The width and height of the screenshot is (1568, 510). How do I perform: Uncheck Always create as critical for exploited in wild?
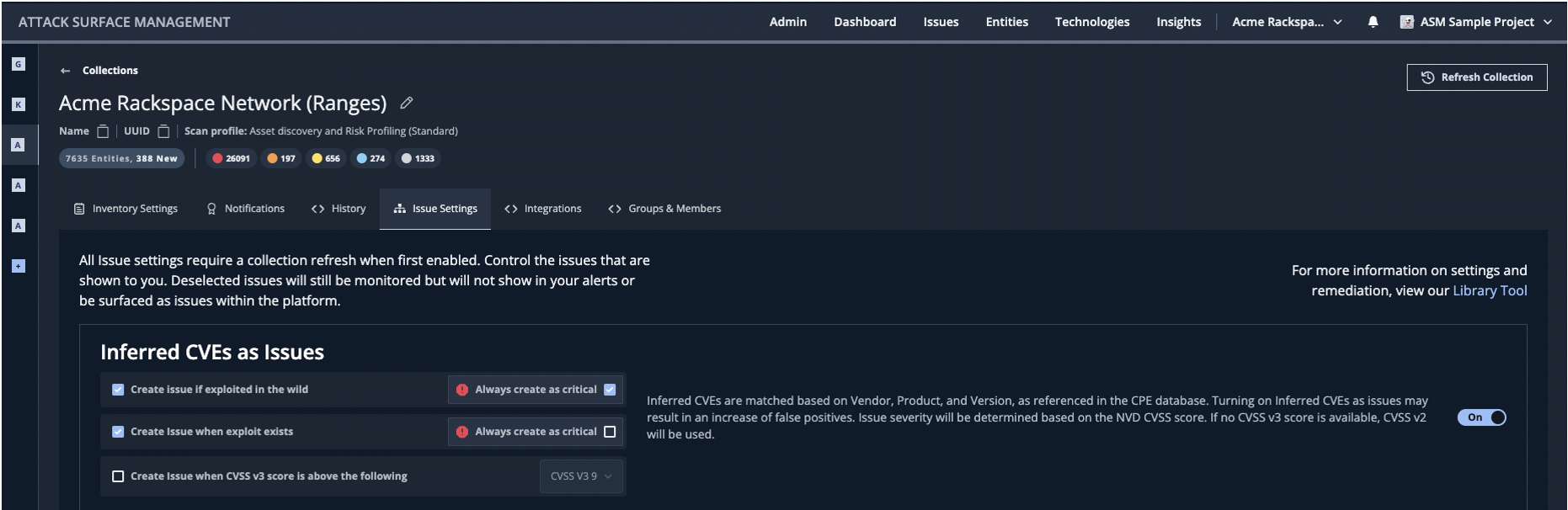point(610,390)
